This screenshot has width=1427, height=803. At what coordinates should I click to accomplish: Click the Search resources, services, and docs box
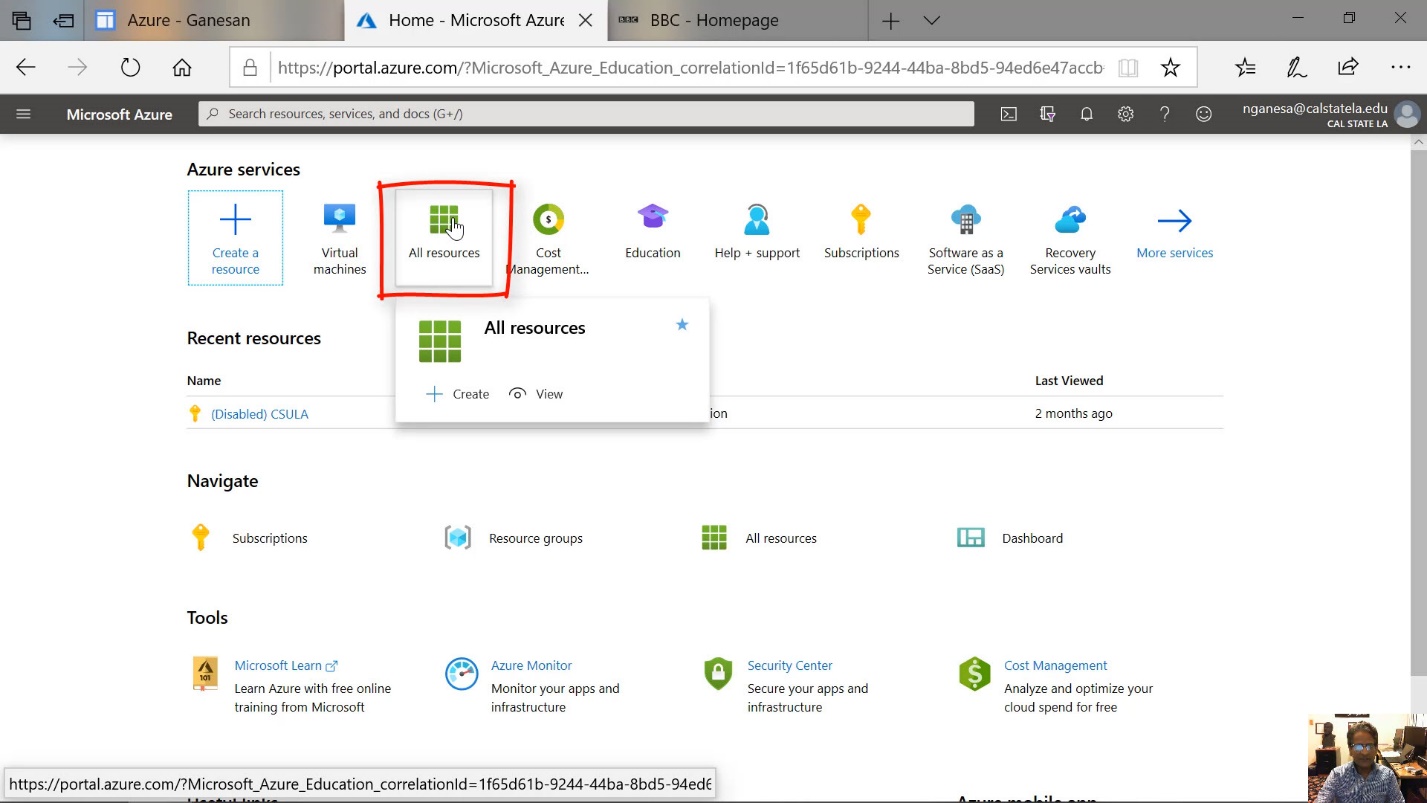pyautogui.click(x=586, y=114)
